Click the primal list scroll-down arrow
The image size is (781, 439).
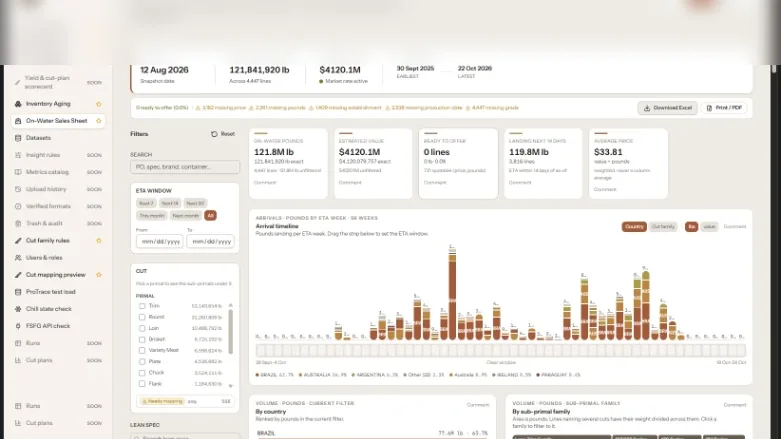tap(230, 386)
